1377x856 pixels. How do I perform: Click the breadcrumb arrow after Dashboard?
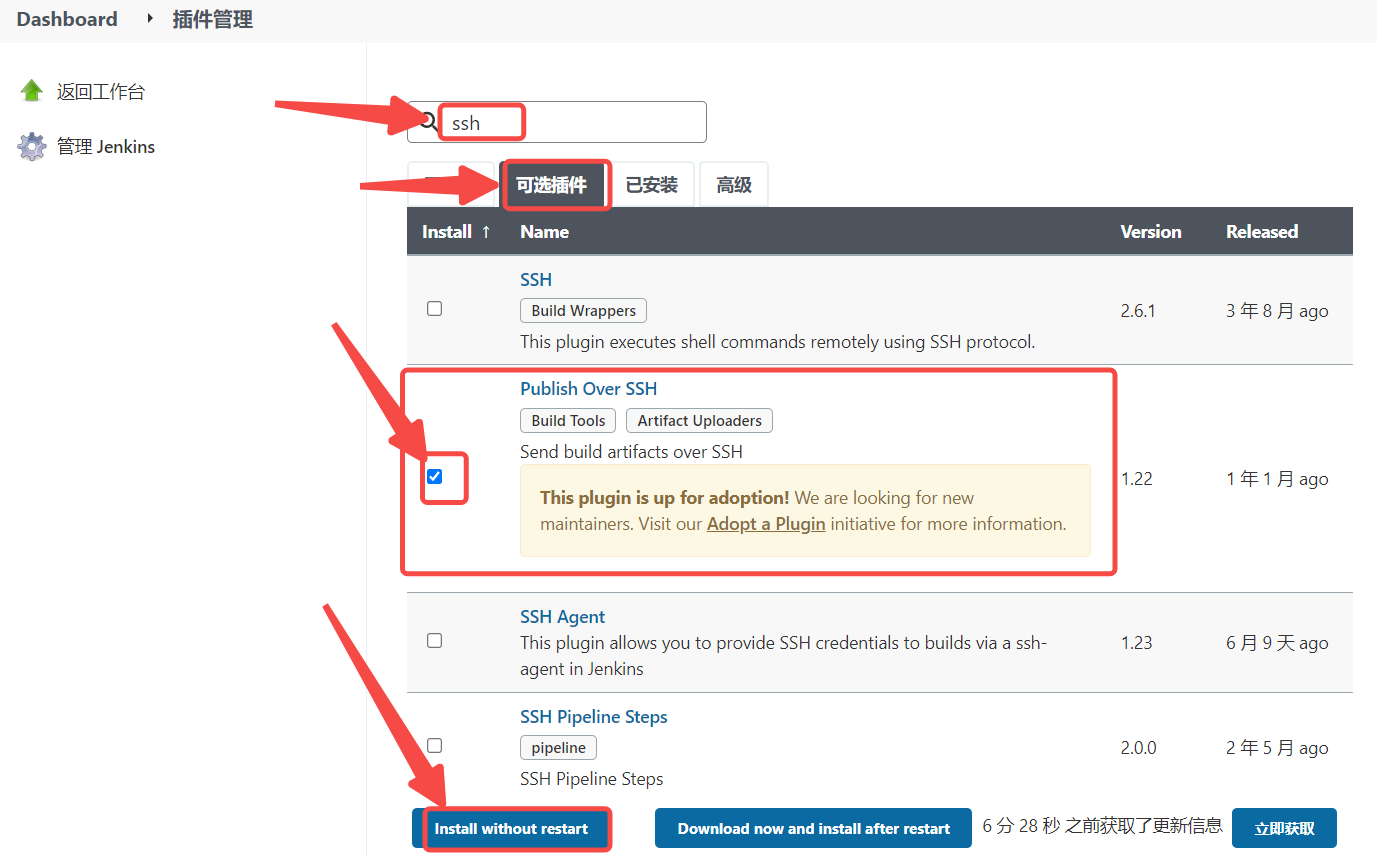point(149,18)
